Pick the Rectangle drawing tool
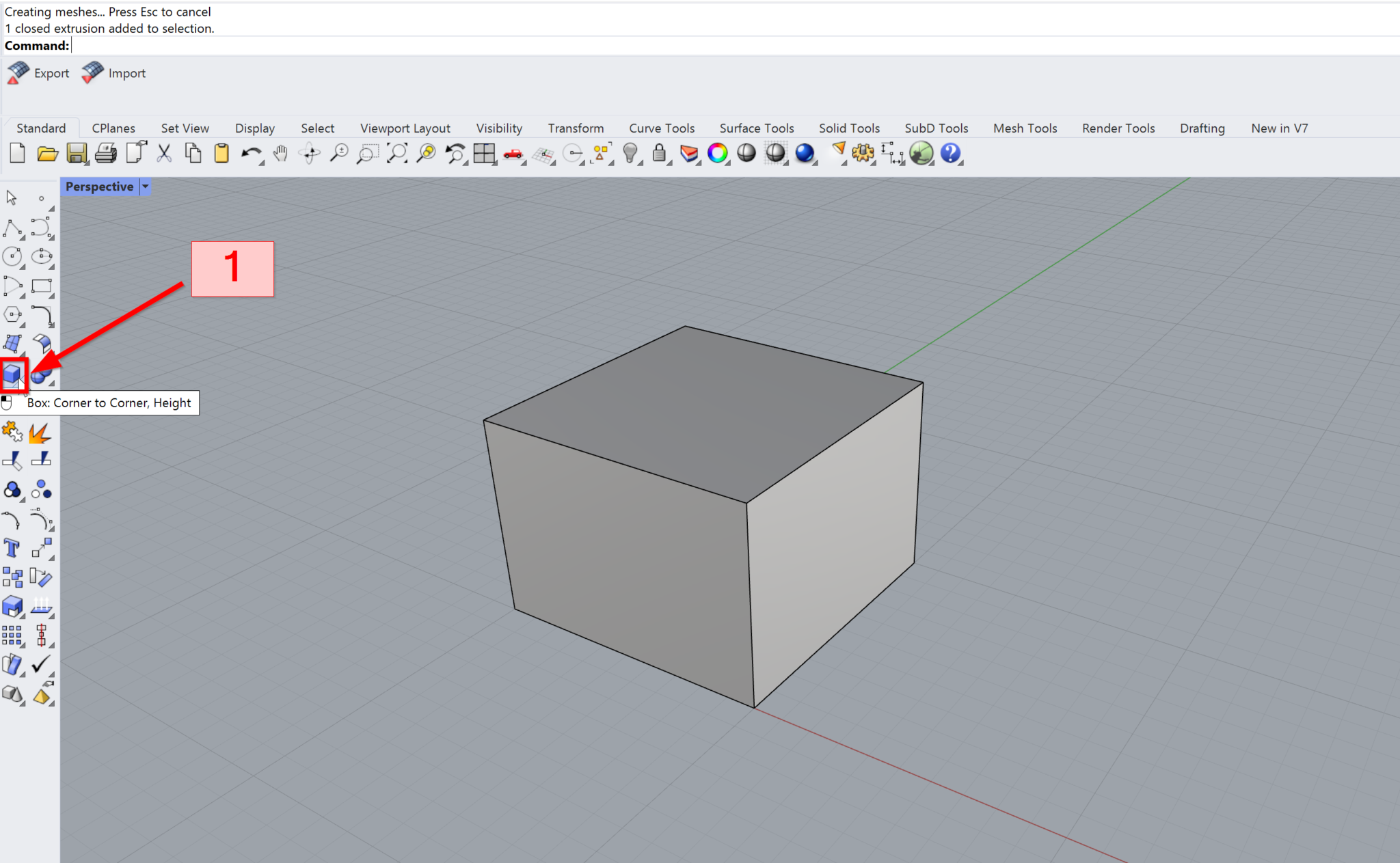The image size is (1400, 863). [42, 286]
